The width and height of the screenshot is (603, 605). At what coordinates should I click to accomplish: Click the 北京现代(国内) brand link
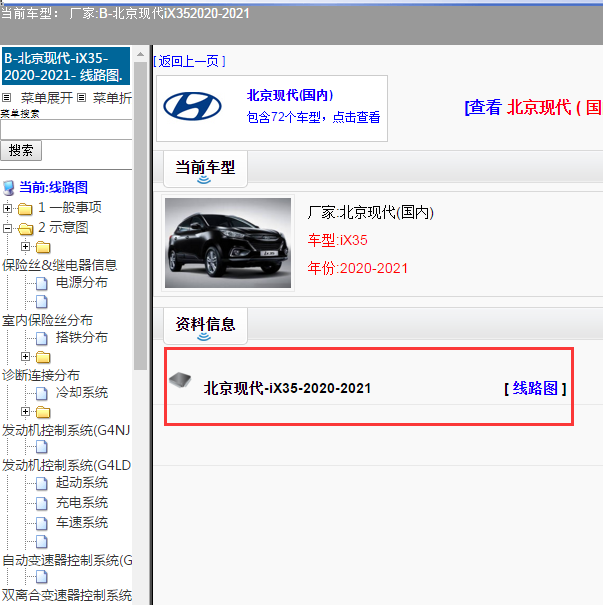click(x=290, y=95)
